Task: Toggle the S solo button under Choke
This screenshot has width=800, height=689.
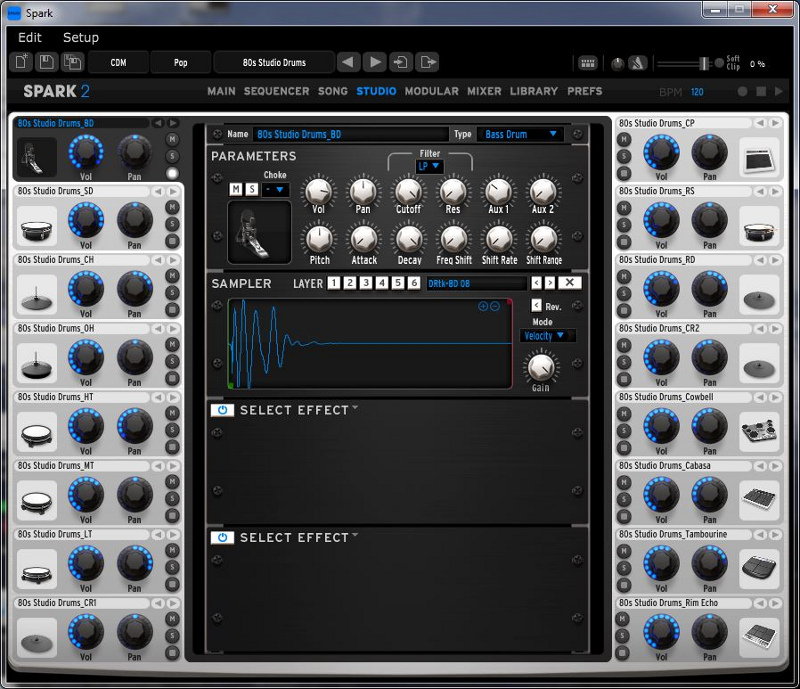Action: click(x=252, y=189)
